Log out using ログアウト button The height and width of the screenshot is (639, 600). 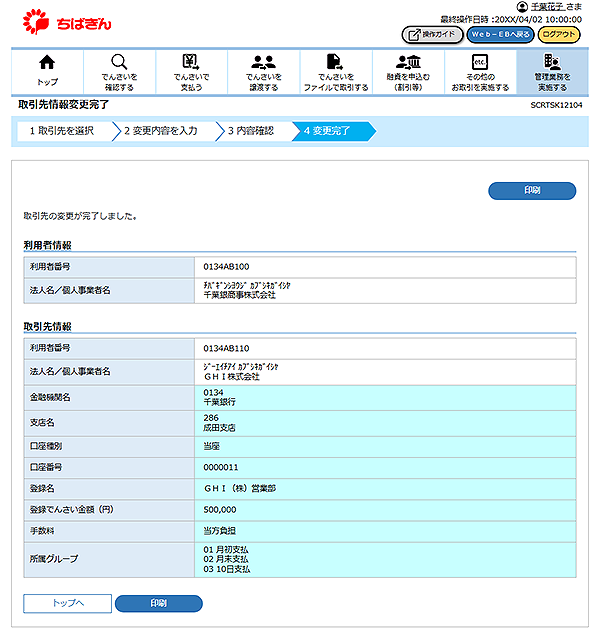[559, 35]
